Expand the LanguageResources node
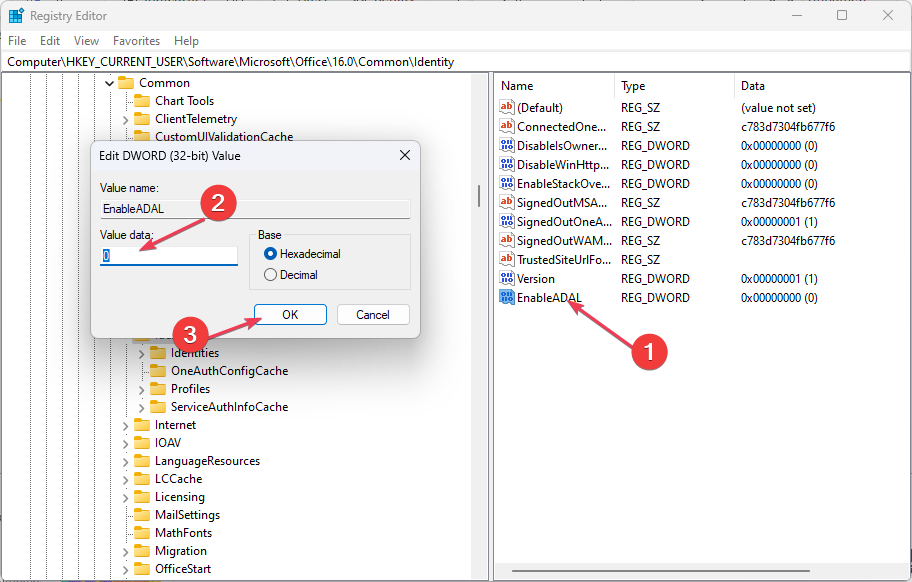Image resolution: width=912 pixels, height=582 pixels. click(126, 462)
